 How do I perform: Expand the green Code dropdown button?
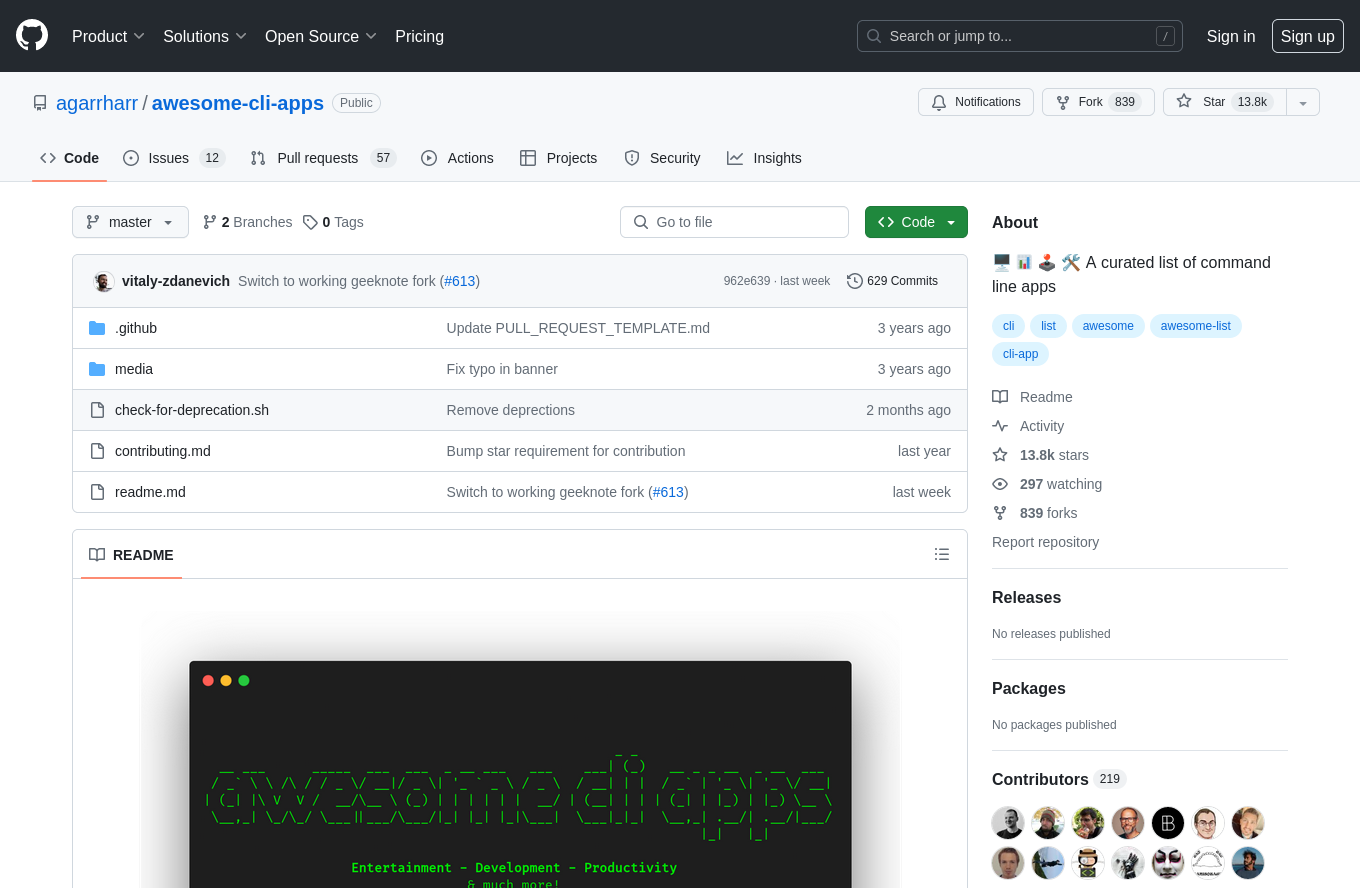click(916, 222)
